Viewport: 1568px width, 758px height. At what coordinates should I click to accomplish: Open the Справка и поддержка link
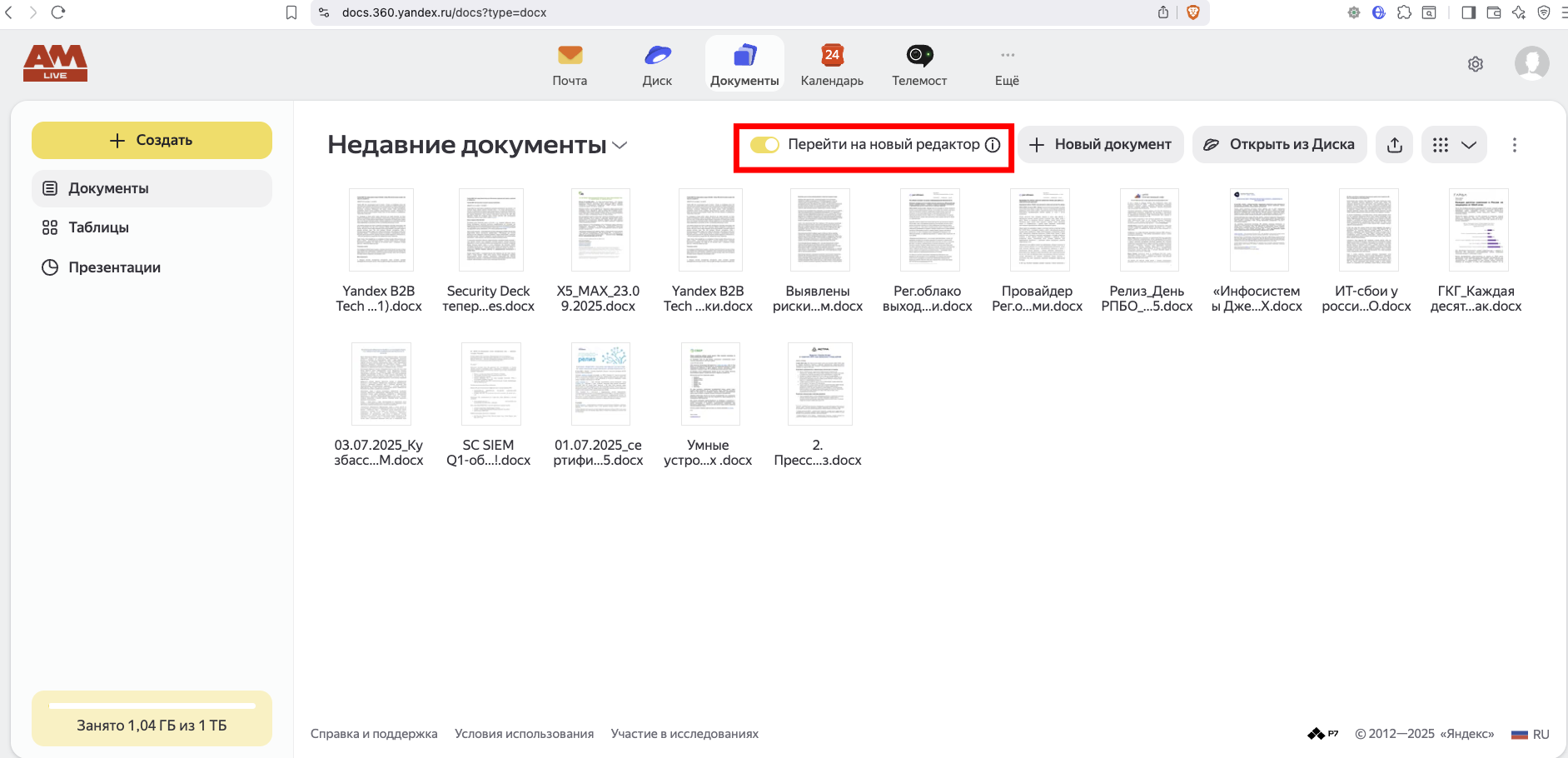point(374,734)
